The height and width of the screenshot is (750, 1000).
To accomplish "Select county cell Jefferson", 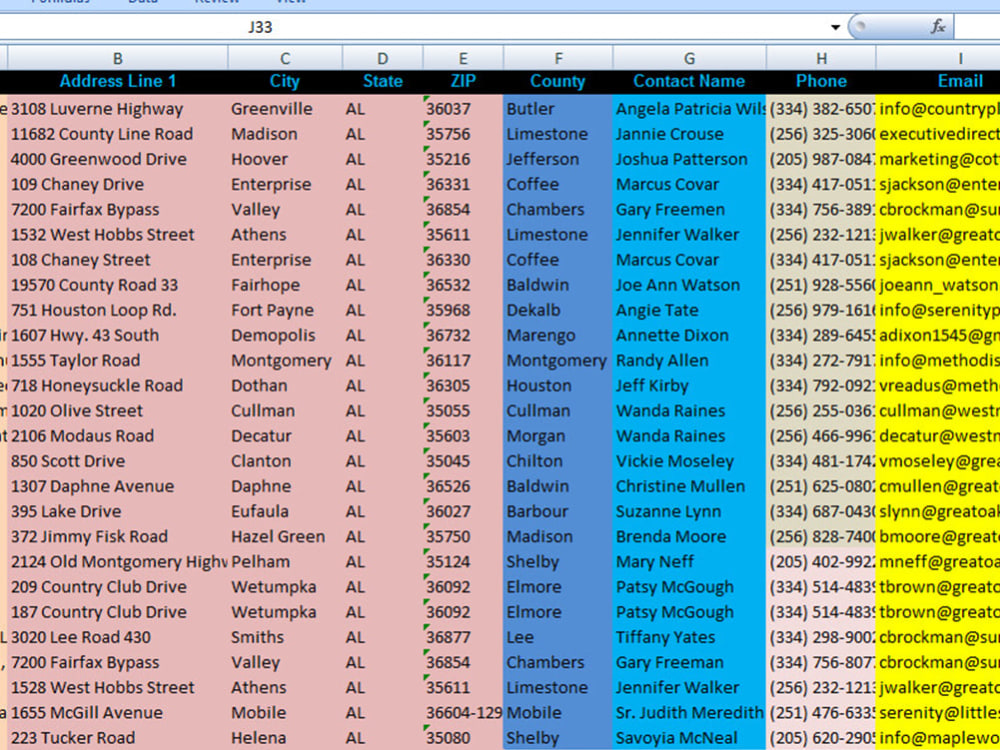I will click(558, 159).
